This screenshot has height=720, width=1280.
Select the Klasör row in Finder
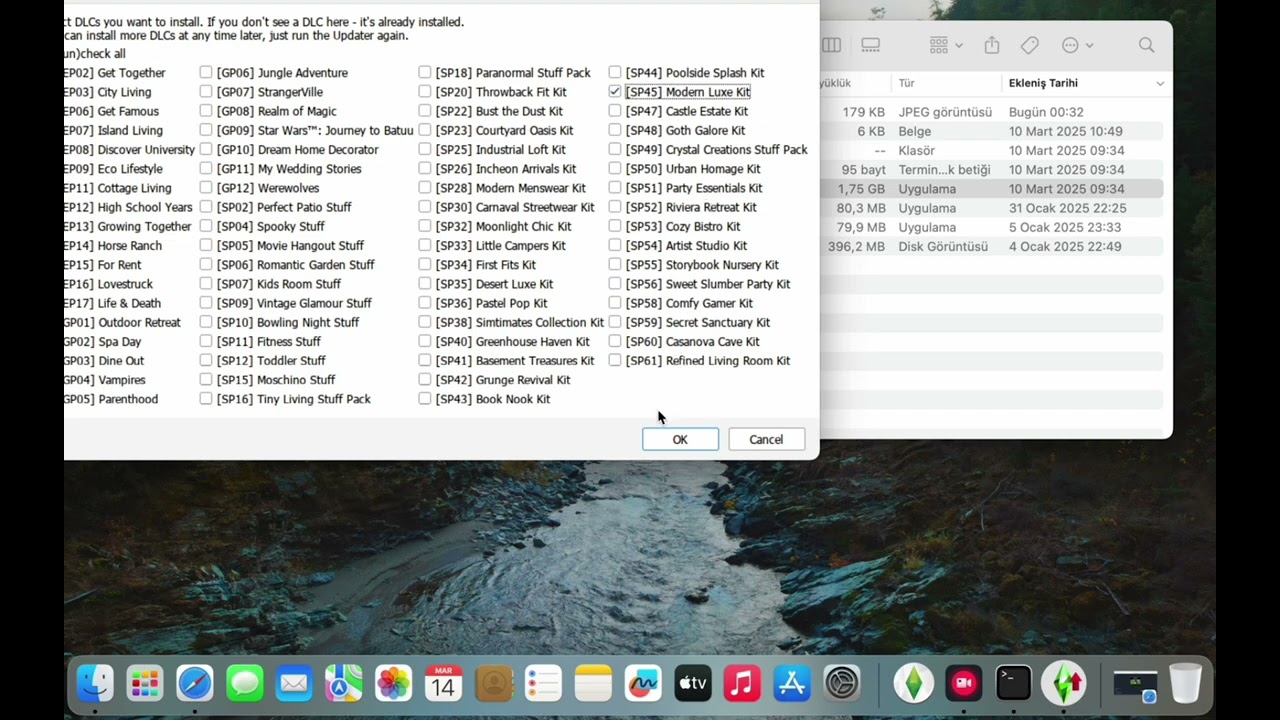tap(992, 150)
